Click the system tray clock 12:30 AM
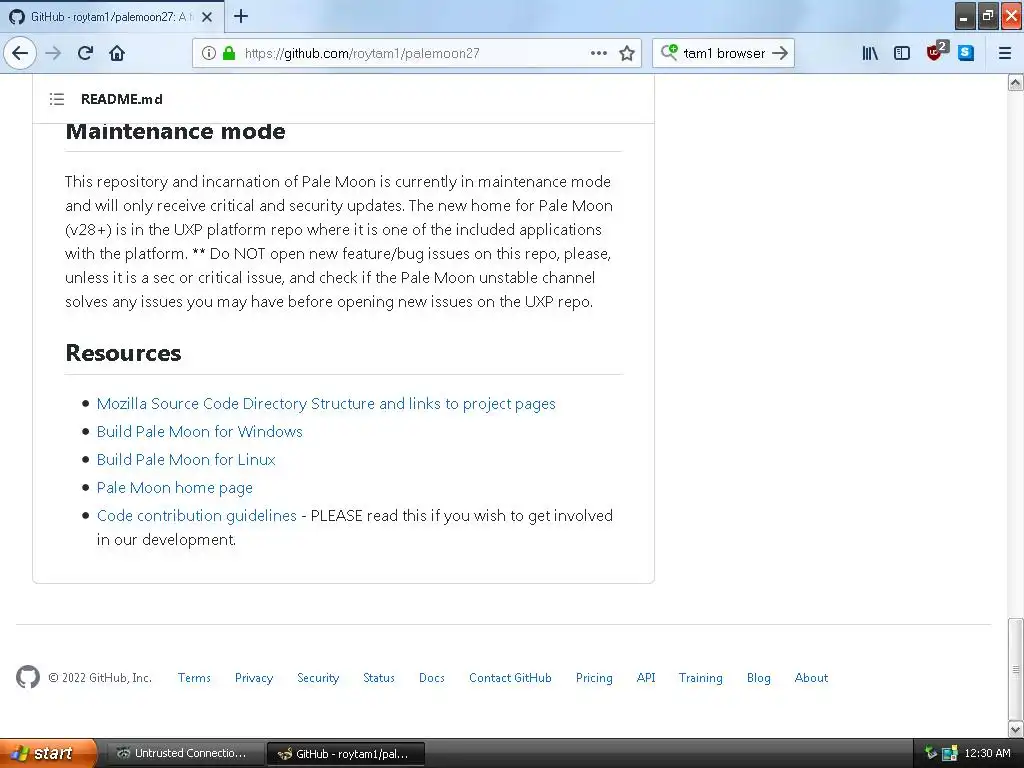This screenshot has height=768, width=1024. click(987, 753)
